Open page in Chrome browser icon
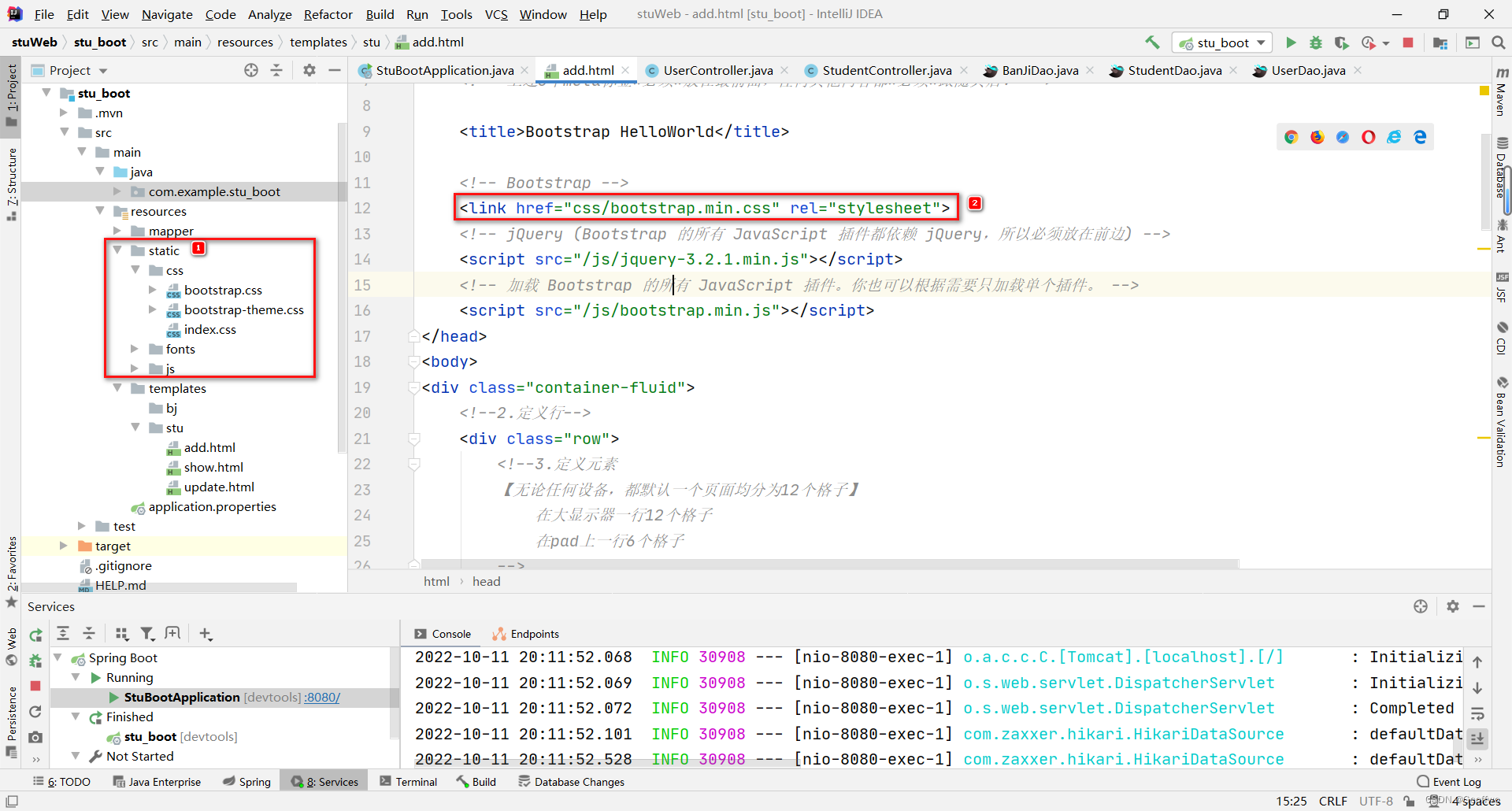This screenshot has height=811, width=1512. pos(1291,137)
